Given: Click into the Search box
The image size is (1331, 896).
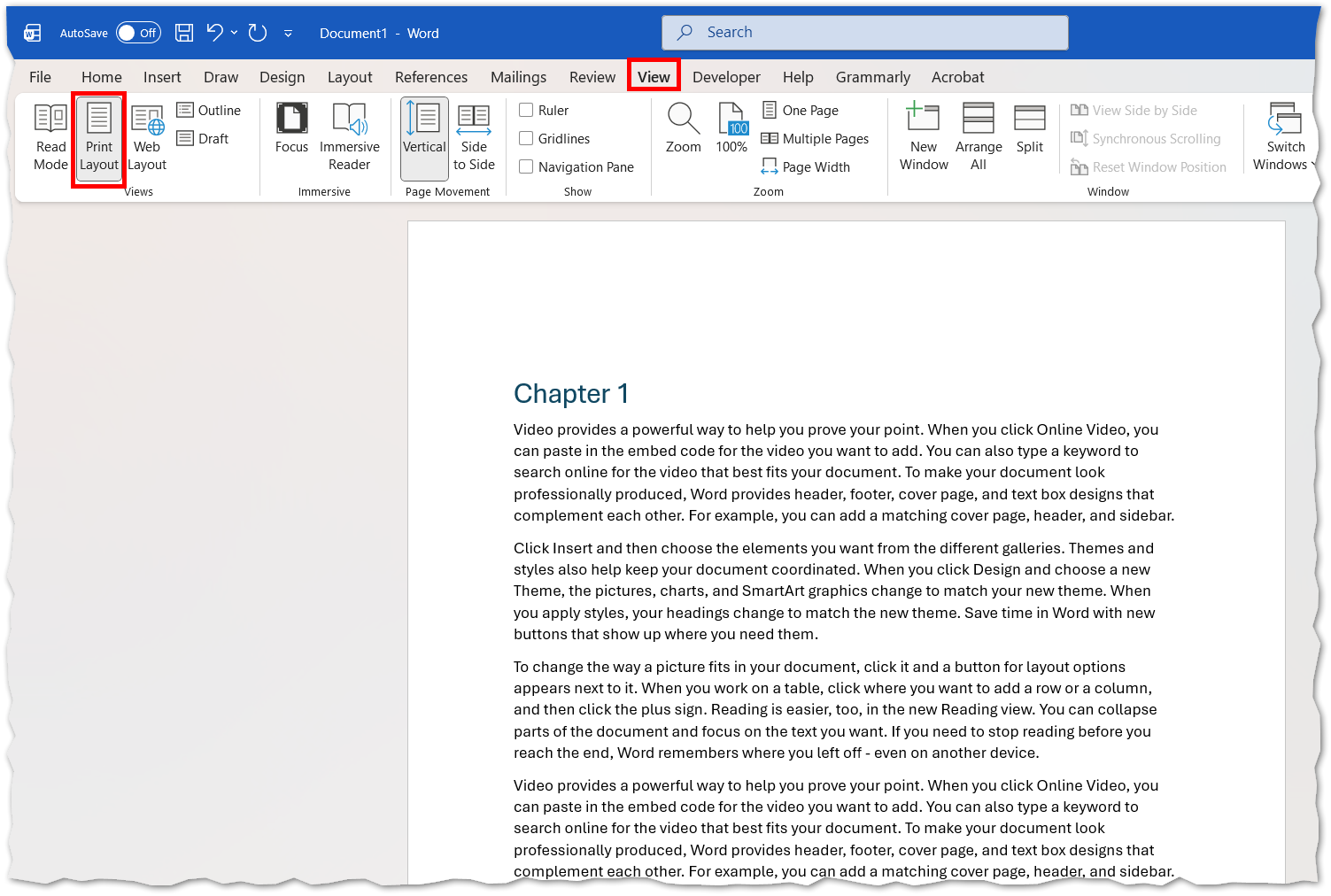Looking at the screenshot, I should point(865,33).
